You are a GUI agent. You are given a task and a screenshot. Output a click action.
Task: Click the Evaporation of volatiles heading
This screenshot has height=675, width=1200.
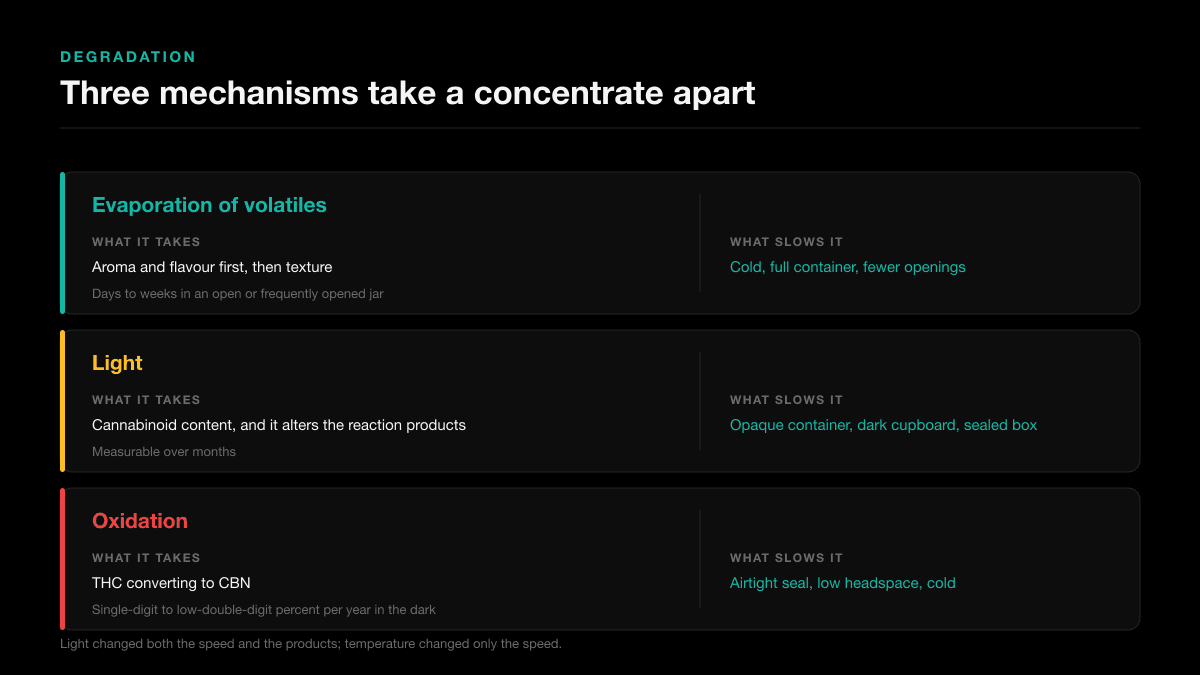[209, 205]
